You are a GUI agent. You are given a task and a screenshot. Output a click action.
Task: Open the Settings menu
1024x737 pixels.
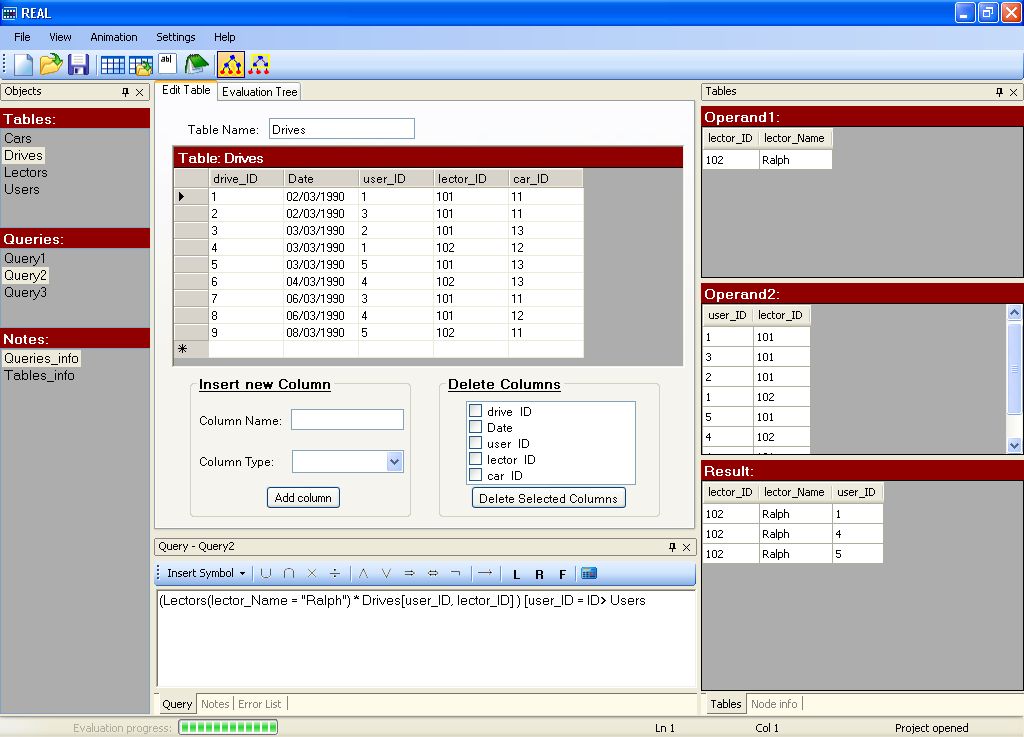[x=176, y=37]
